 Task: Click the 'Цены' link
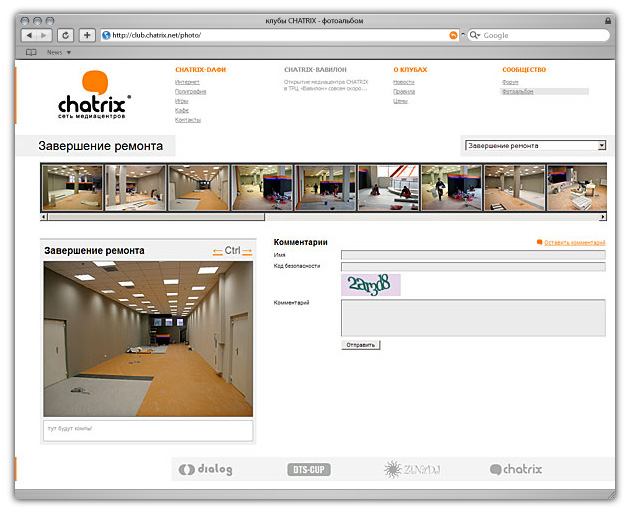[400, 101]
